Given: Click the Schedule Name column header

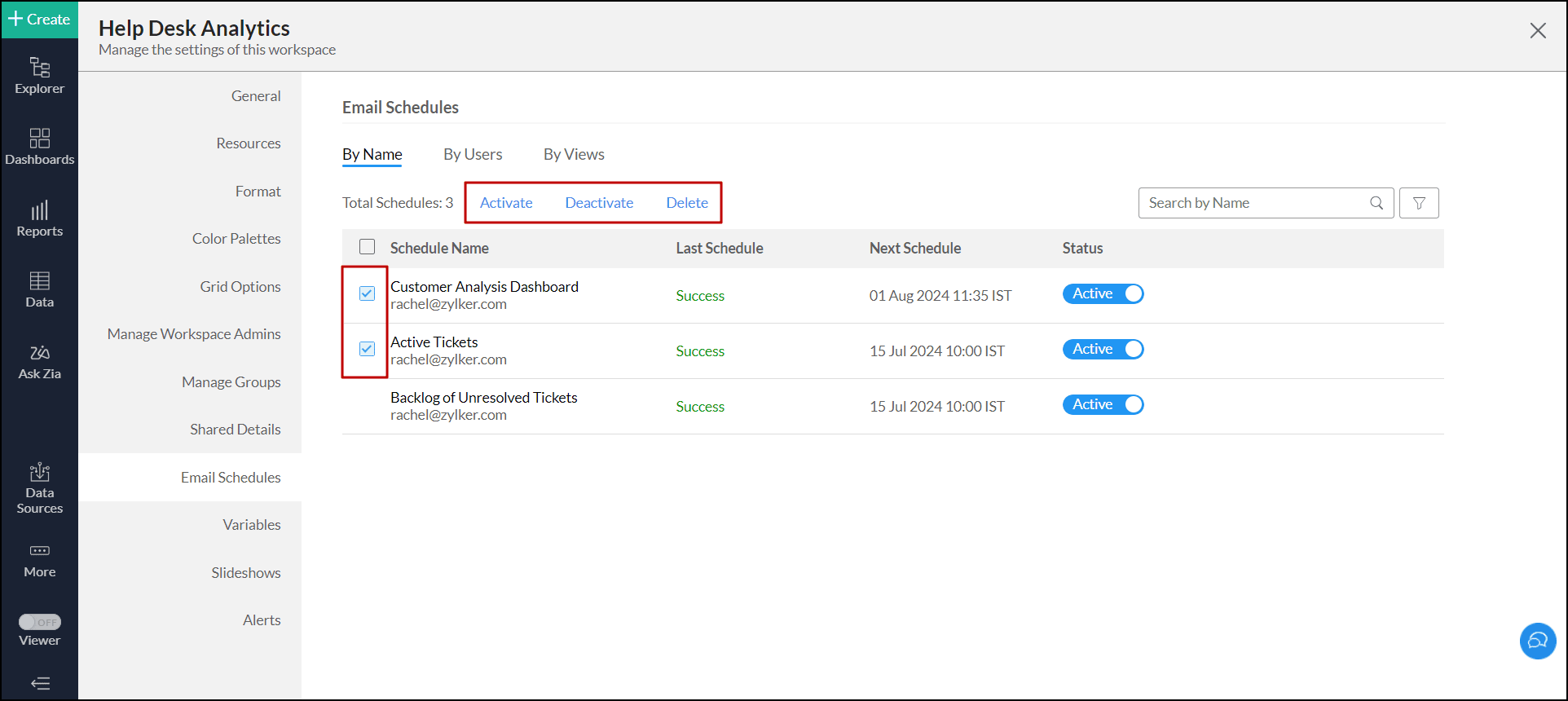Looking at the screenshot, I should [439, 249].
